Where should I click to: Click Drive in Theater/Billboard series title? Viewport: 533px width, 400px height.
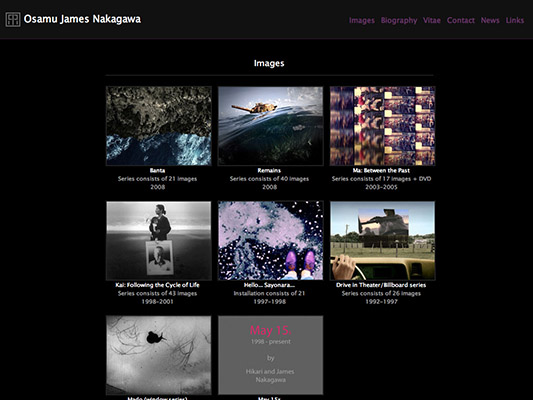click(x=381, y=285)
